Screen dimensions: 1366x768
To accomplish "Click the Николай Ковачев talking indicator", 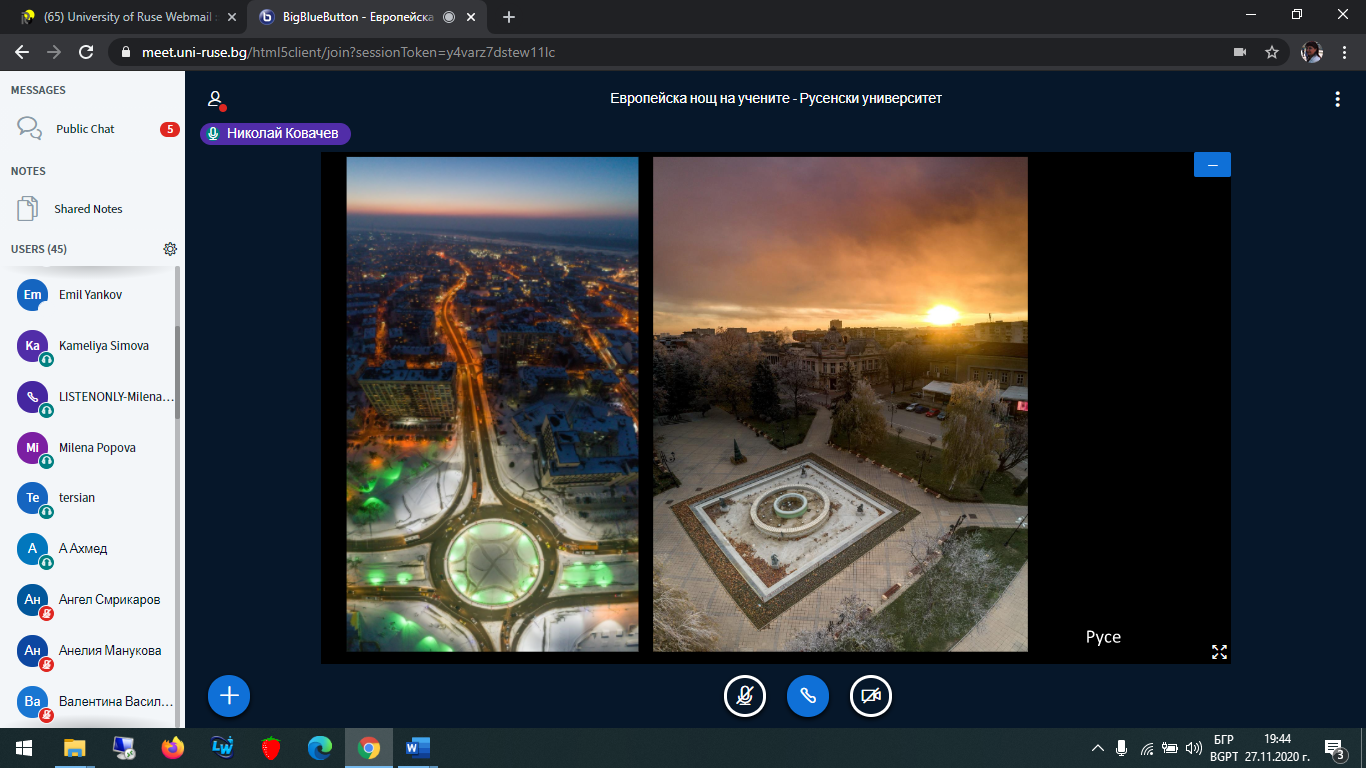I will click(x=276, y=134).
